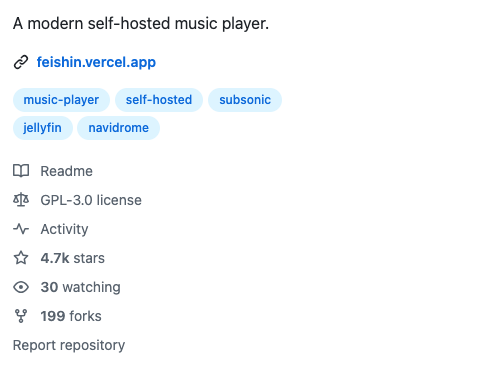
Task: Click the eye watching icon
Action: click(x=21, y=287)
